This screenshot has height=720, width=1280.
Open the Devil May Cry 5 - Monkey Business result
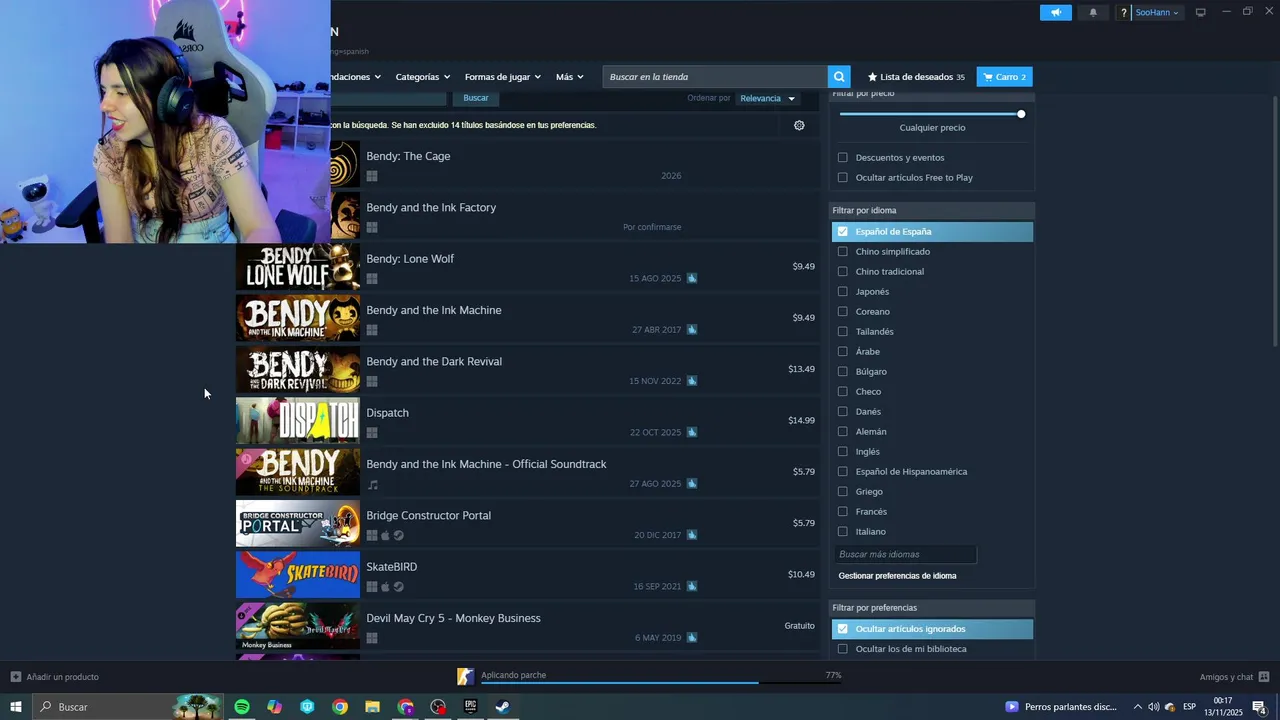click(x=528, y=627)
